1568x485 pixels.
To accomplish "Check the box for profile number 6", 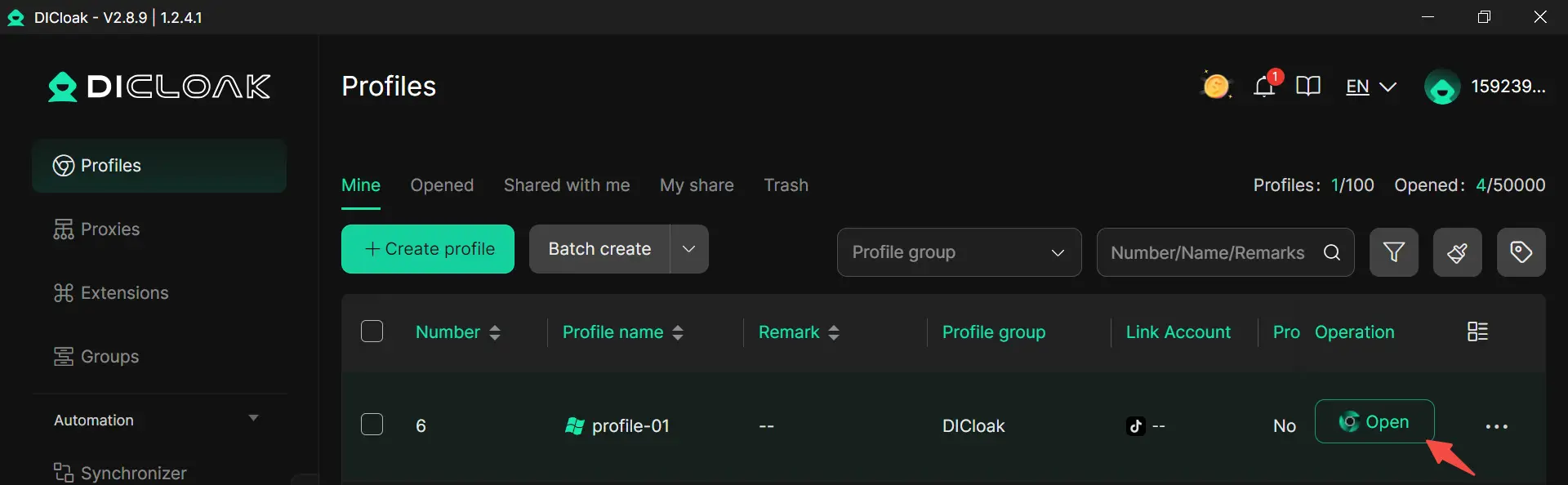I will point(372,425).
